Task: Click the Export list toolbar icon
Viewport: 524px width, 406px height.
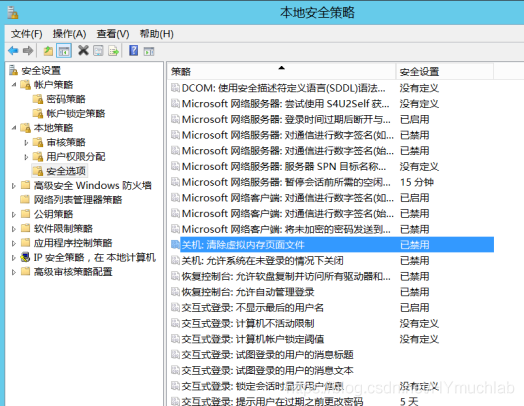Action: click(x=114, y=51)
